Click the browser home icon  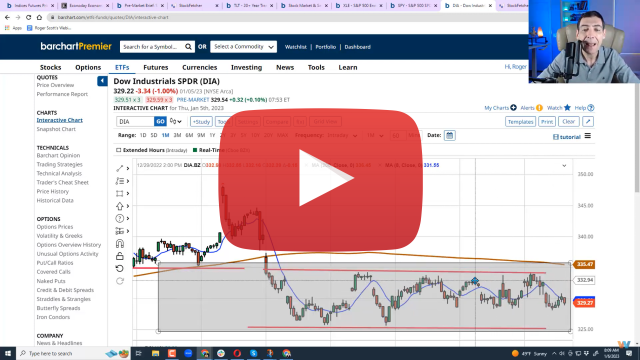click(x=39, y=17)
